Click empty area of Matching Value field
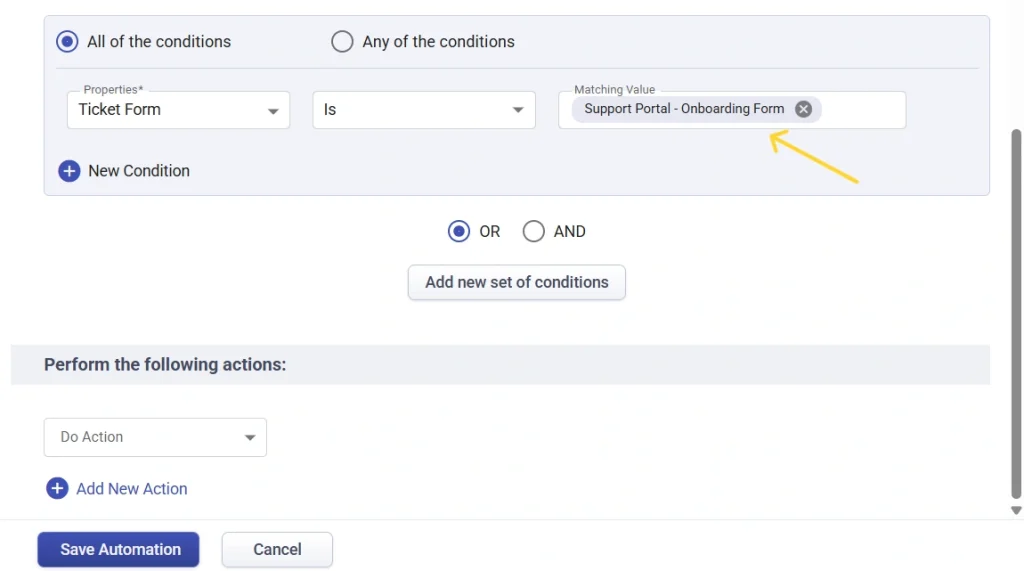The image size is (1024, 571). coord(862,110)
